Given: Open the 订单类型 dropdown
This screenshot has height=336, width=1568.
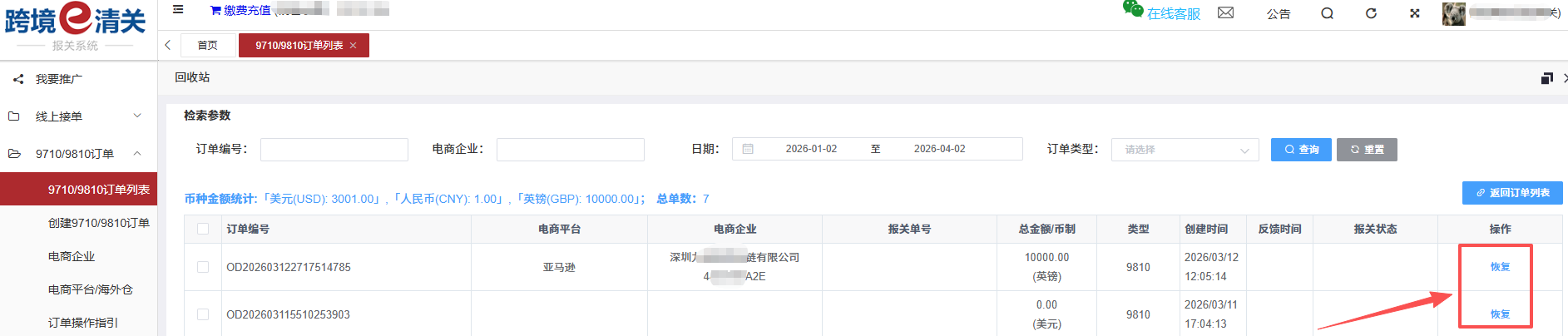Looking at the screenshot, I should click(x=1185, y=150).
